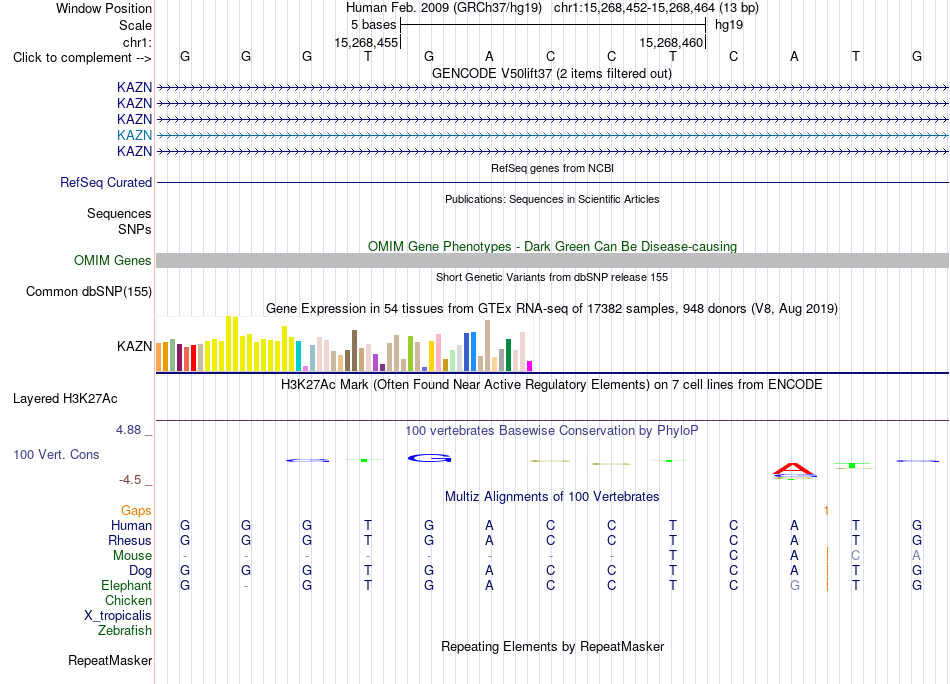Click the Mouse species label
This screenshot has width=950, height=684.
point(133,556)
